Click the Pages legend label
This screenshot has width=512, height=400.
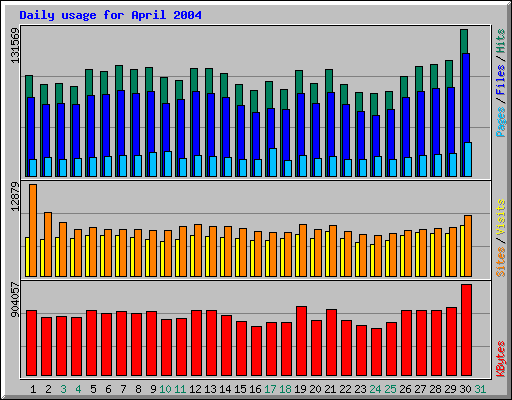(x=500, y=122)
